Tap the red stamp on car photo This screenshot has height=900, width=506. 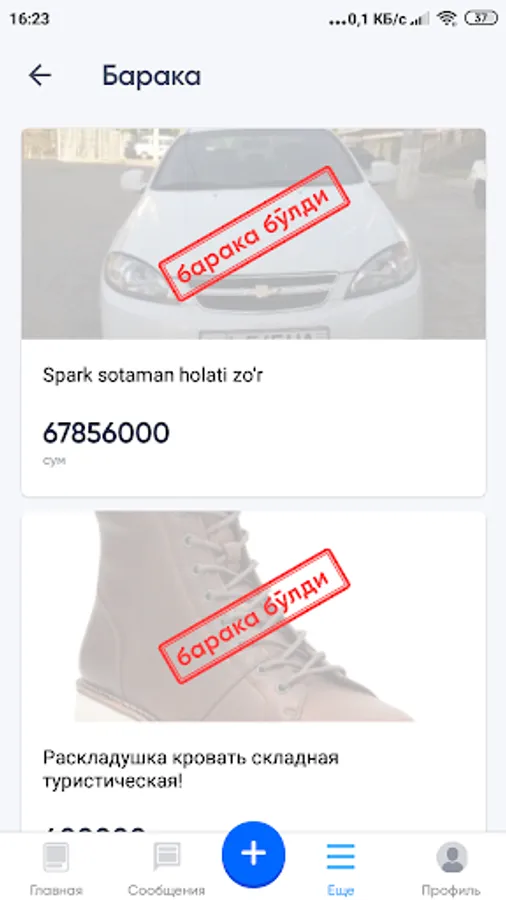coord(254,233)
